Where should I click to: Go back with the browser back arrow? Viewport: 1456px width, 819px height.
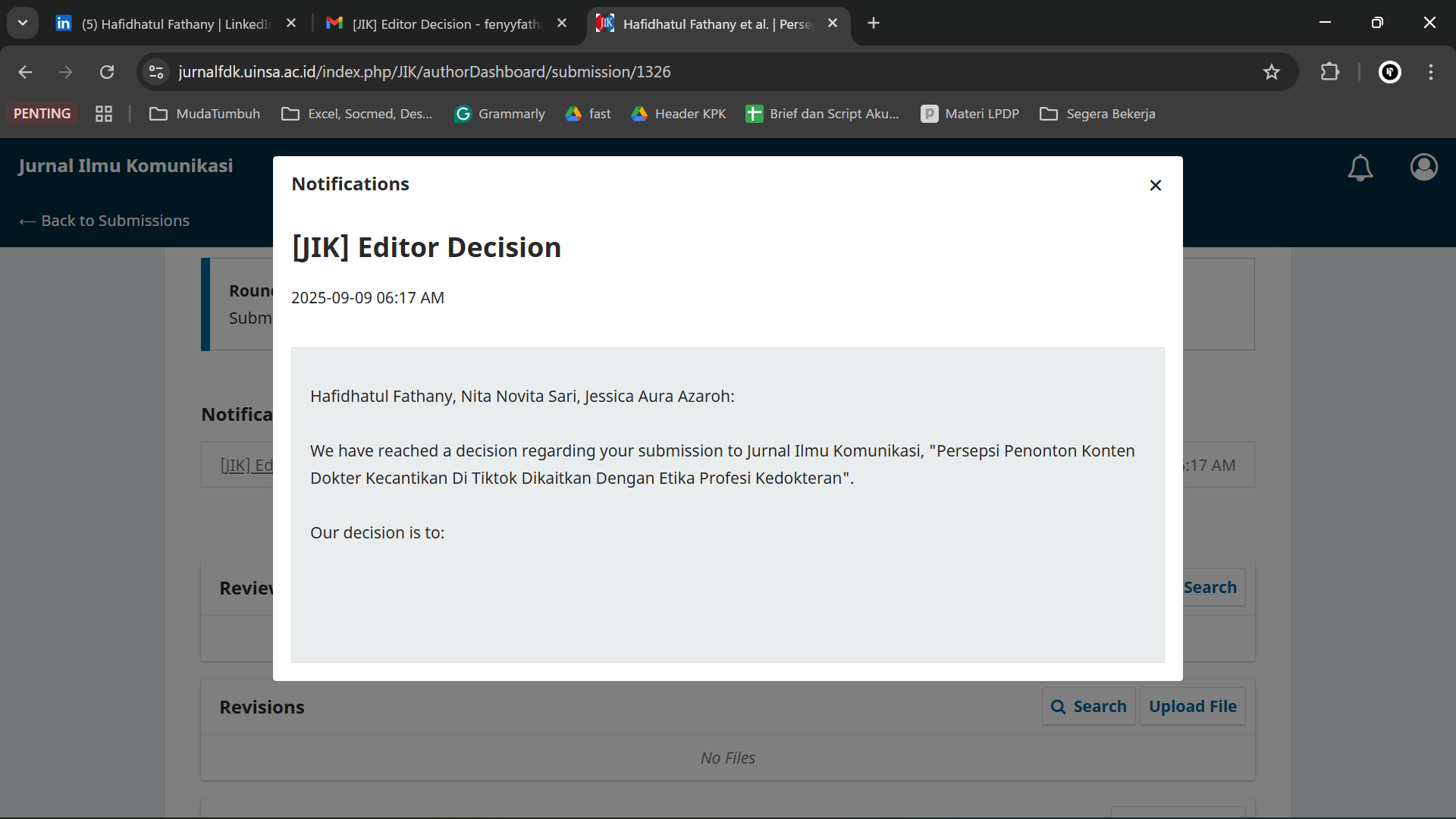click(25, 72)
